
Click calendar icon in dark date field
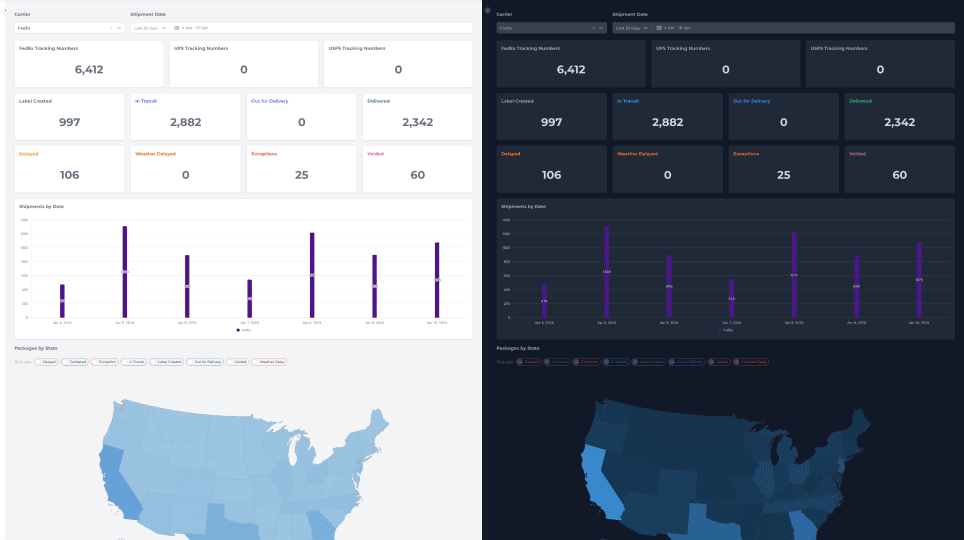[659, 28]
